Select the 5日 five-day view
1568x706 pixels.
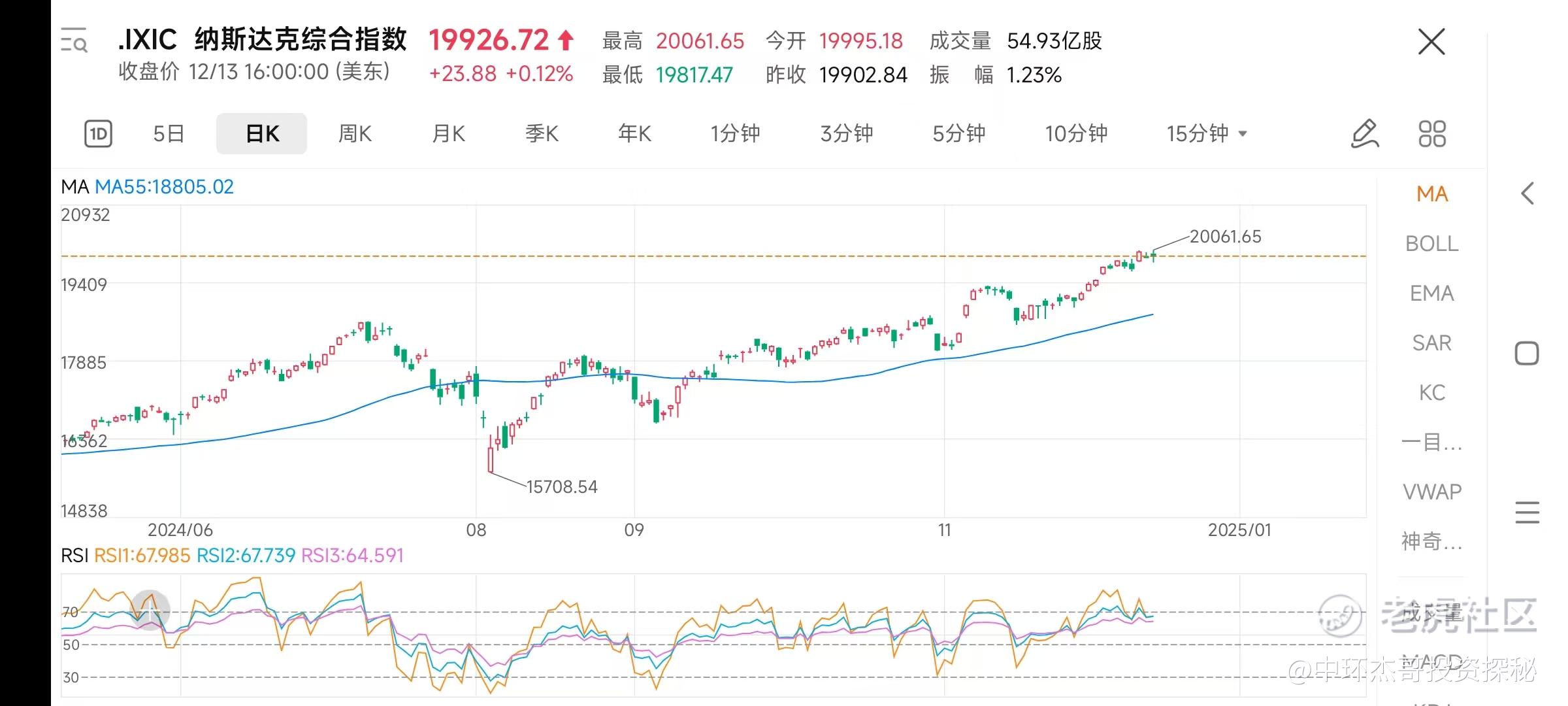click(169, 134)
